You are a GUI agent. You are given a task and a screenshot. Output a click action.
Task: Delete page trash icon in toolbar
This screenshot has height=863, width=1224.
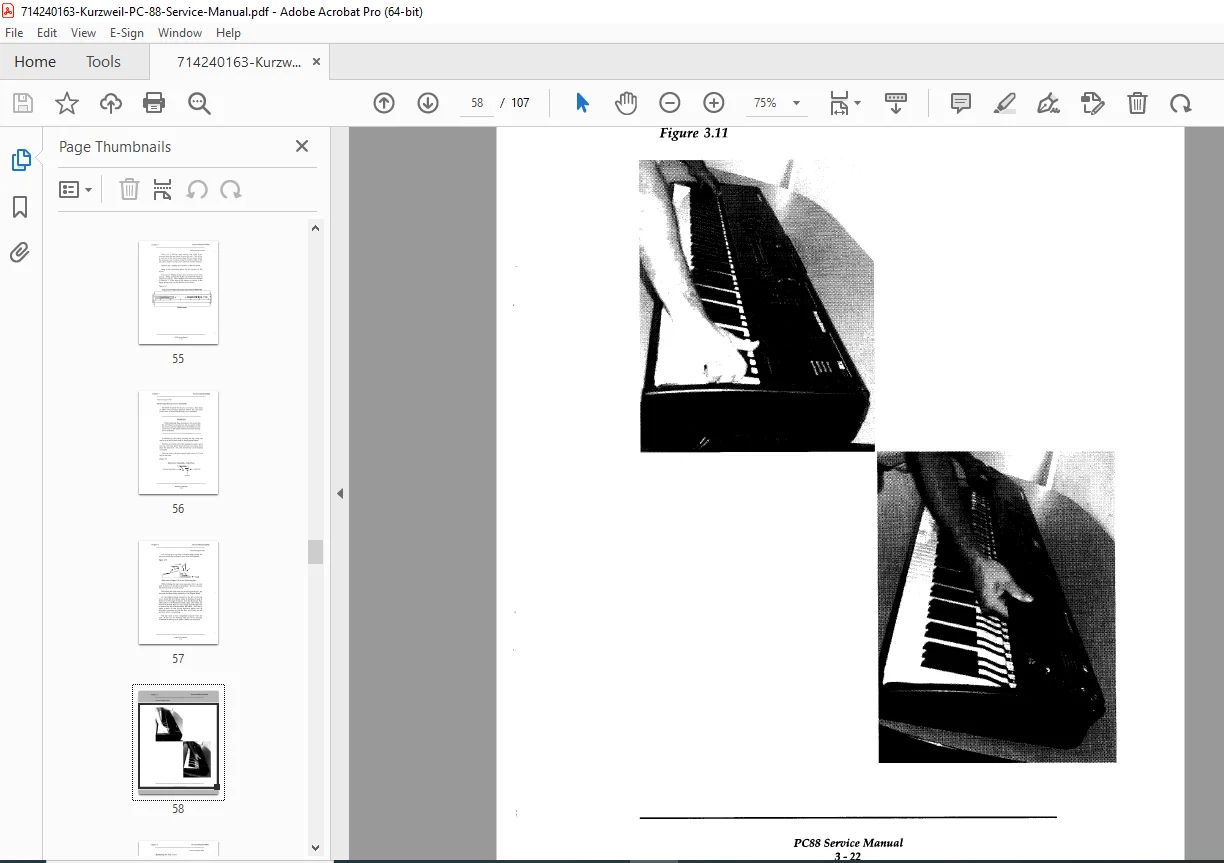[x=1137, y=103]
